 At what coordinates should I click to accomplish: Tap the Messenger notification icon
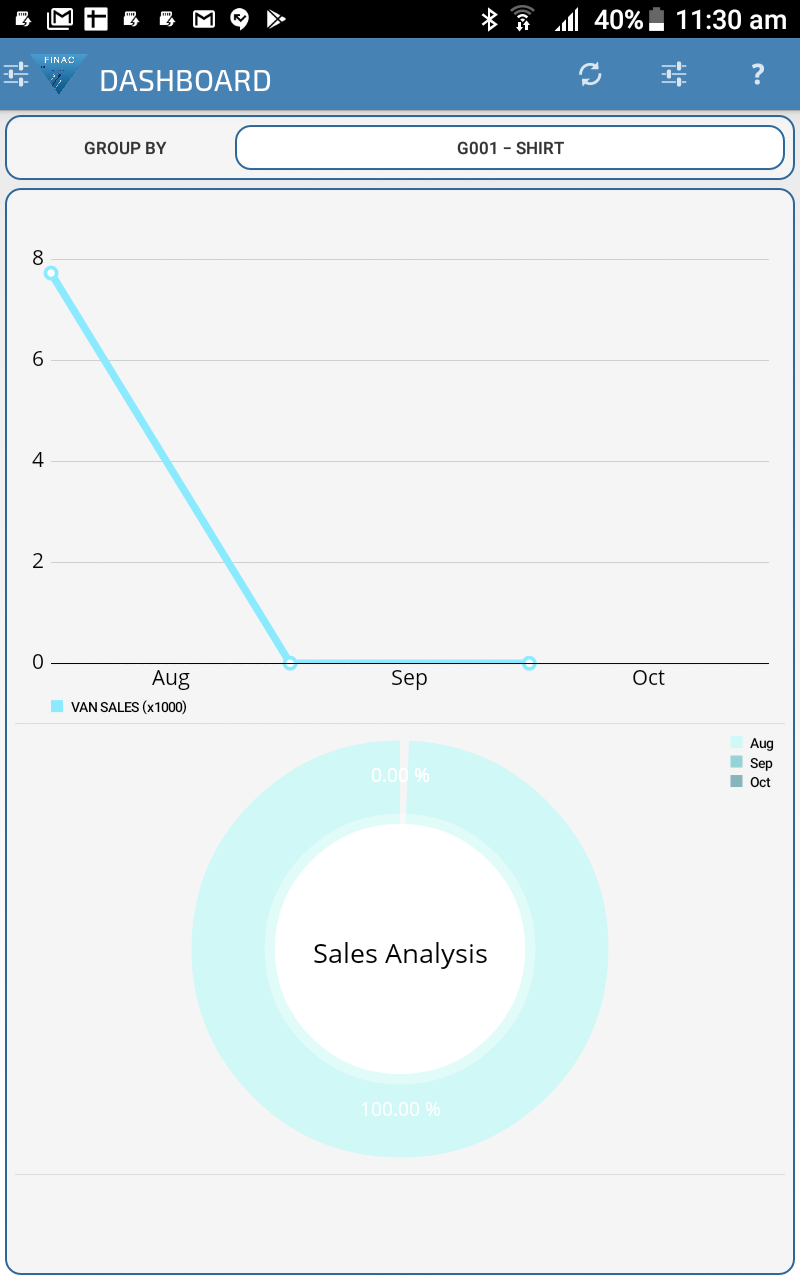[239, 18]
